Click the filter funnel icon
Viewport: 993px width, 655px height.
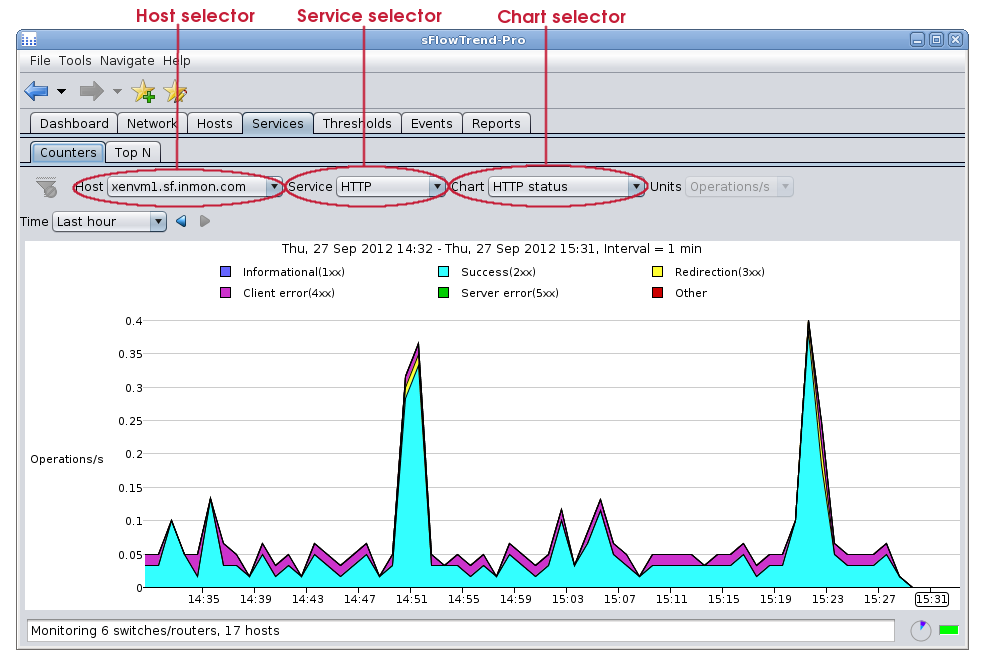tap(47, 187)
